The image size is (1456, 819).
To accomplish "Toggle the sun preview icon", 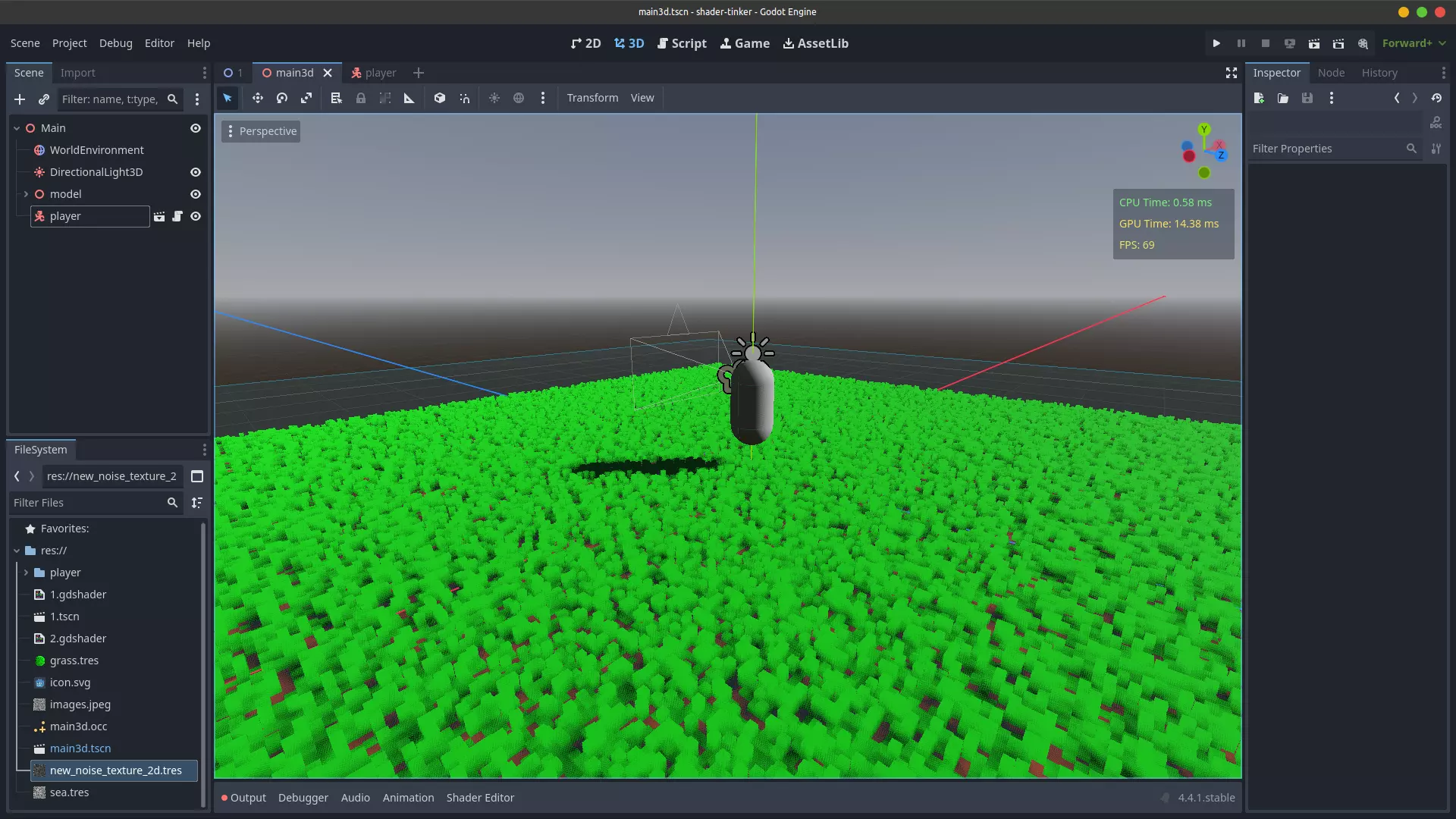I will 494,98.
